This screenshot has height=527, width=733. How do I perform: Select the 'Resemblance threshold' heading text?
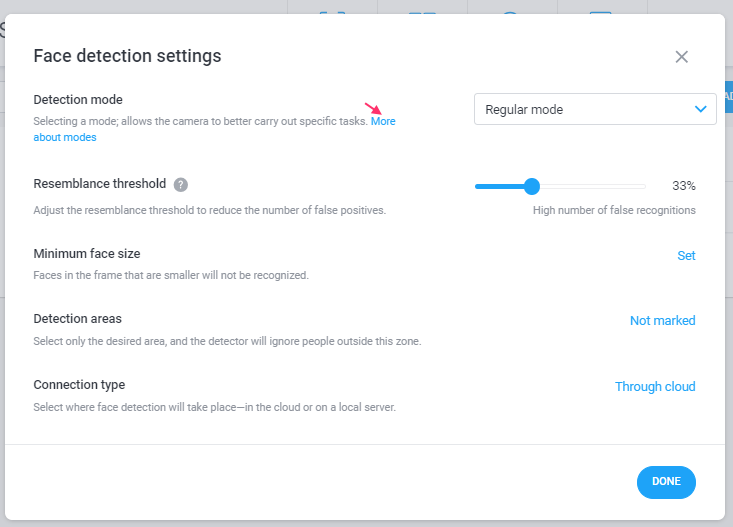coord(100,183)
